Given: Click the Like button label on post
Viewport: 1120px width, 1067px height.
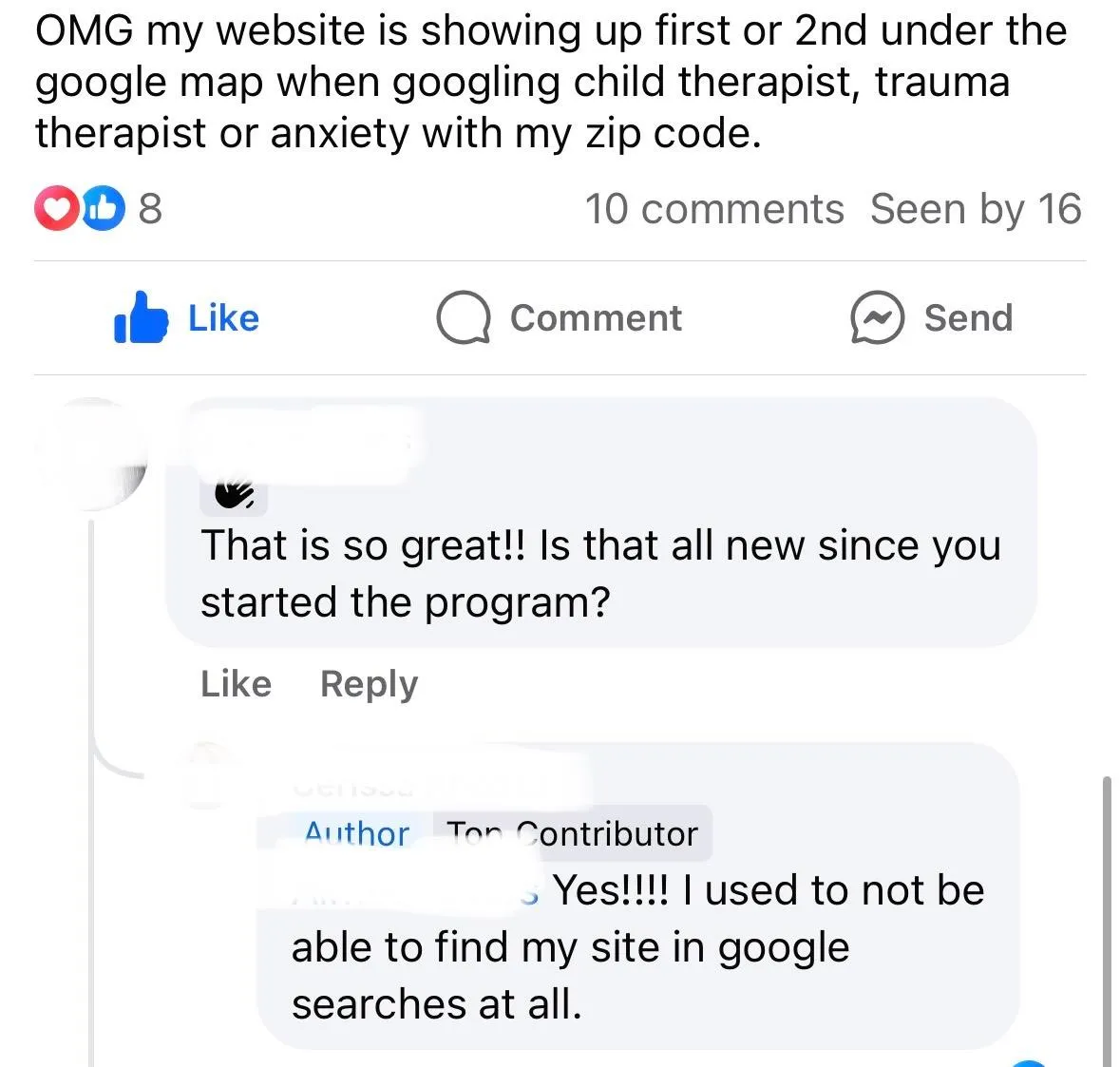Looking at the screenshot, I should (x=223, y=317).
